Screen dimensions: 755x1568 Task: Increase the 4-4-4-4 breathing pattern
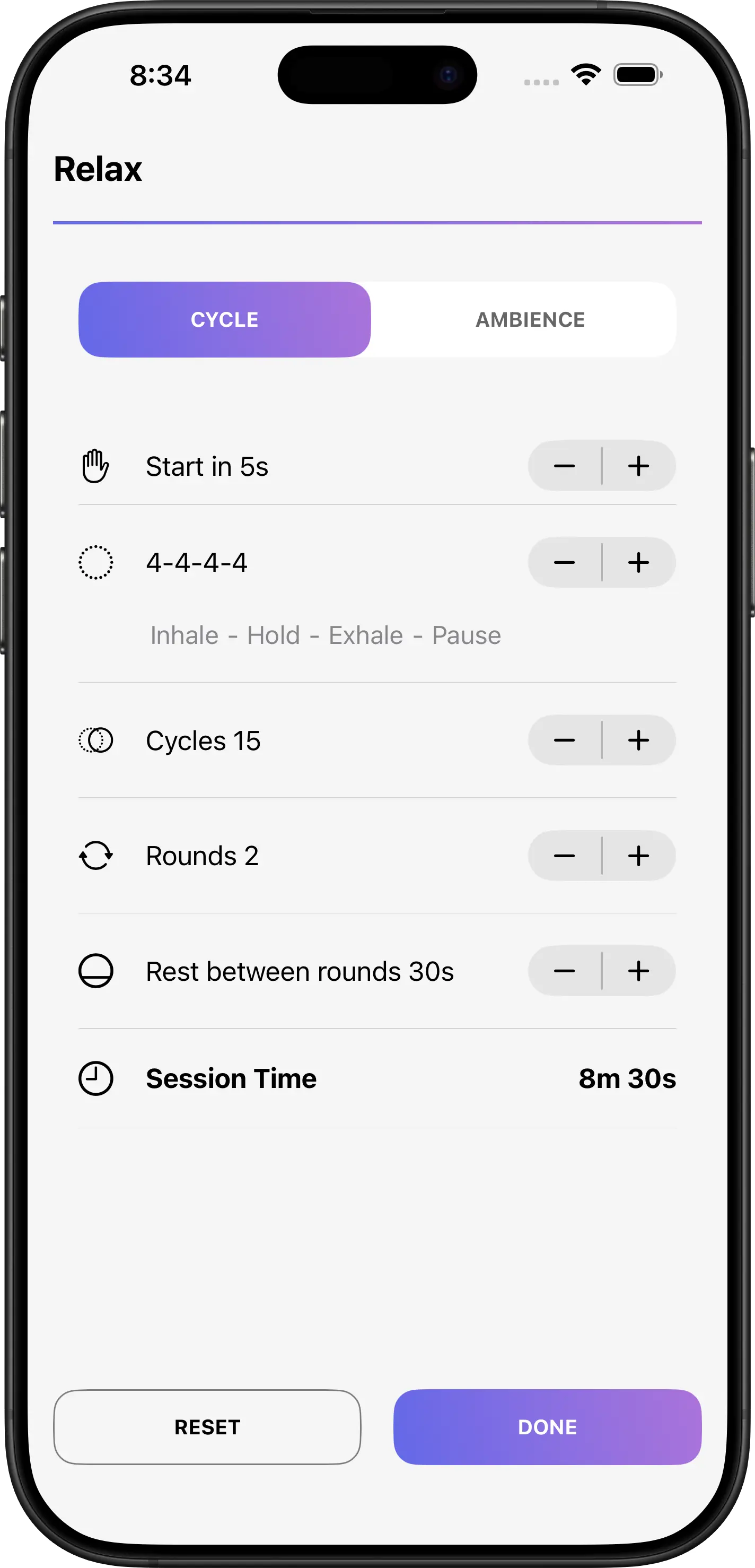point(639,562)
